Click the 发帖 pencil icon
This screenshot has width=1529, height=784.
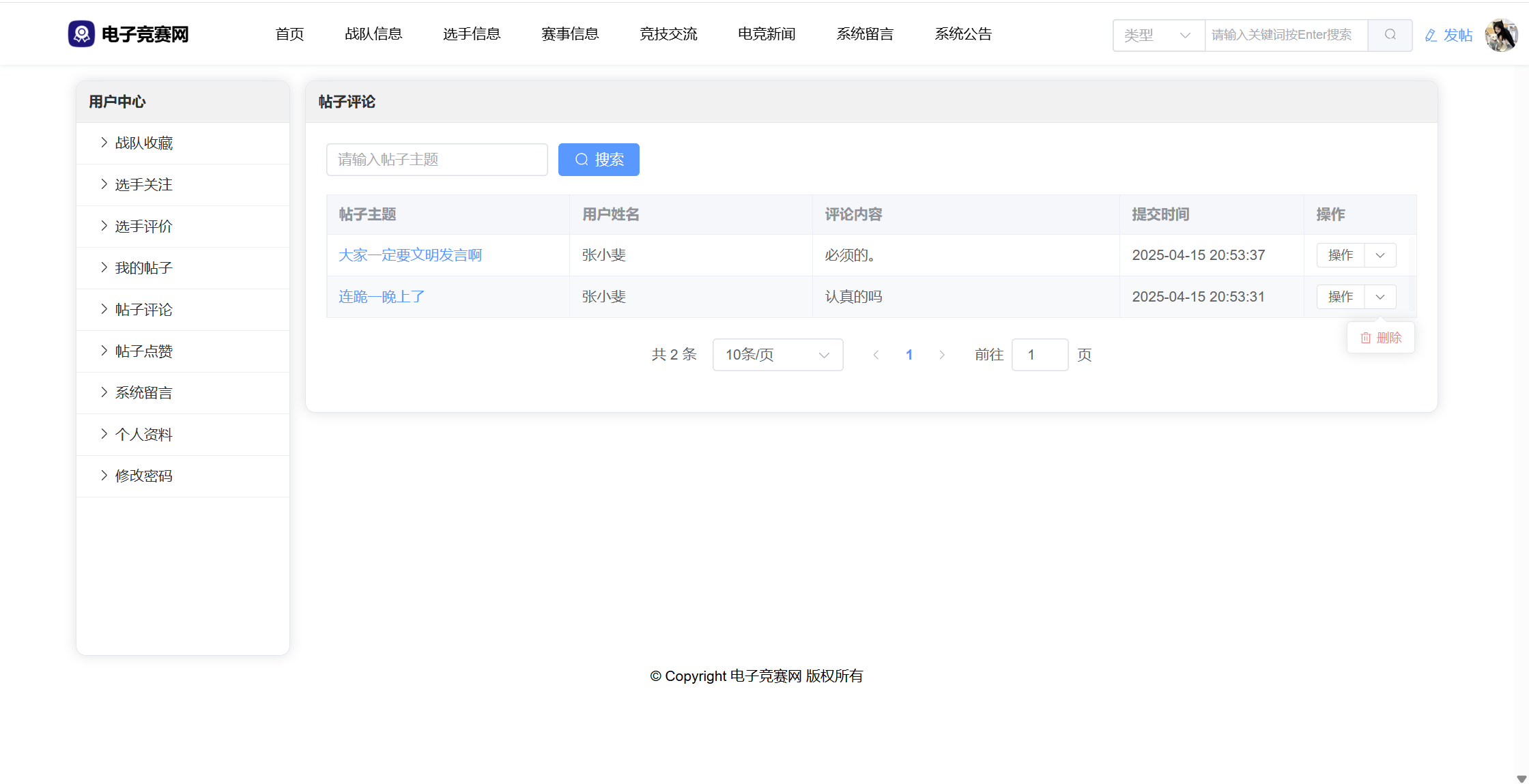coord(1431,35)
